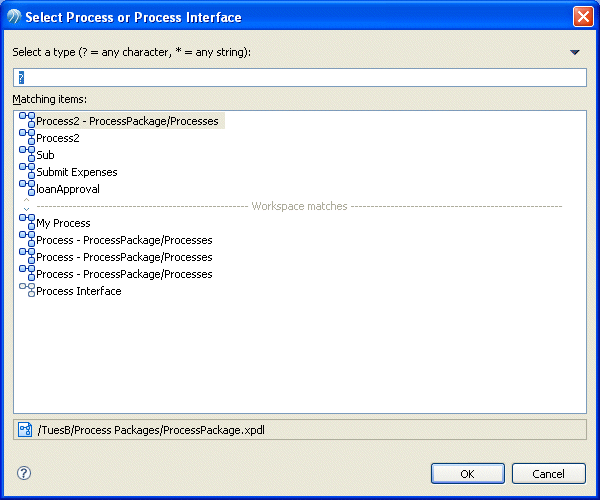Click the XPDL file icon beside the path

(x=25, y=429)
